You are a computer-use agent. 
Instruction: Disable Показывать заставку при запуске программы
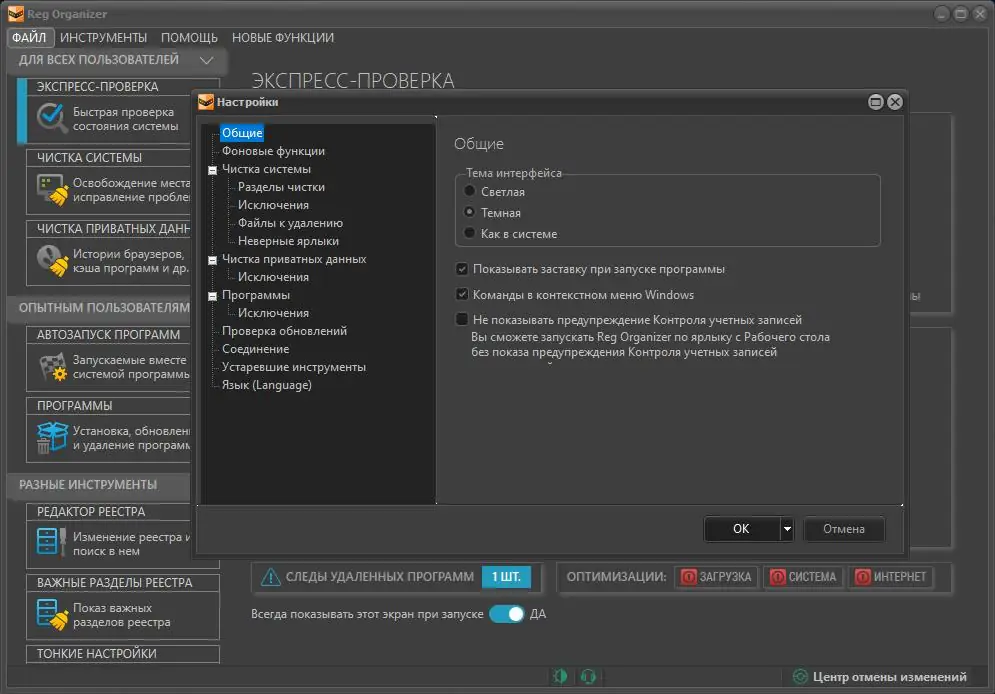464,268
